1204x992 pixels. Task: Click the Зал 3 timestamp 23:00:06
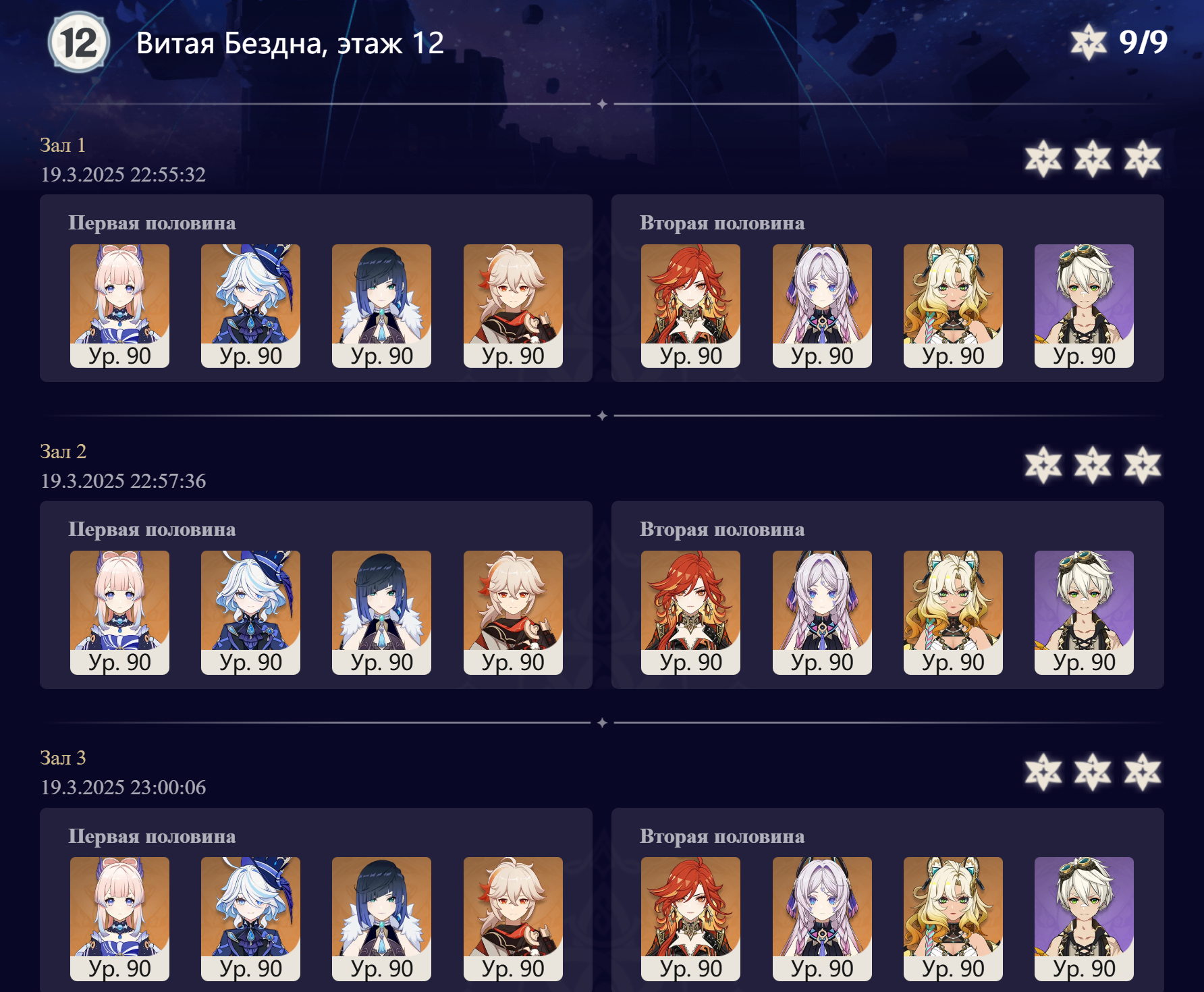168,787
